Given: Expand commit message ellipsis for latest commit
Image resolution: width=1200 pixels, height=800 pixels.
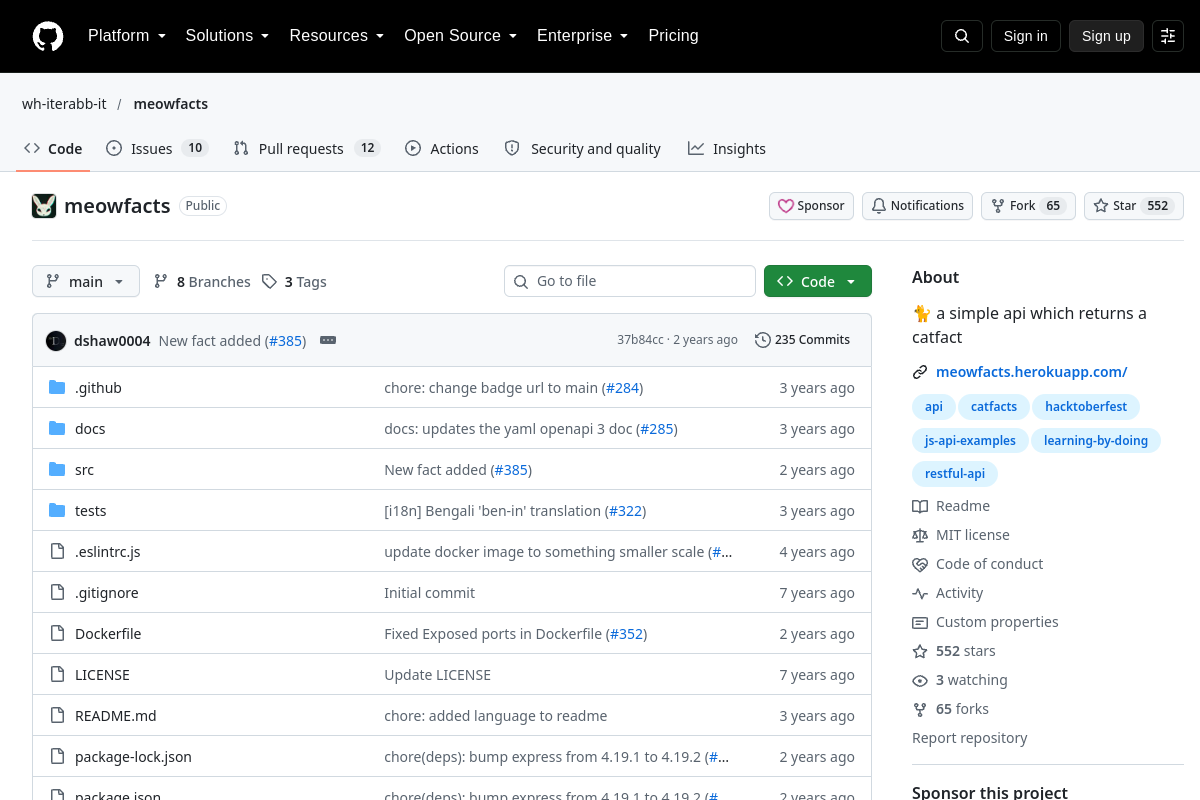Looking at the screenshot, I should tap(328, 340).
